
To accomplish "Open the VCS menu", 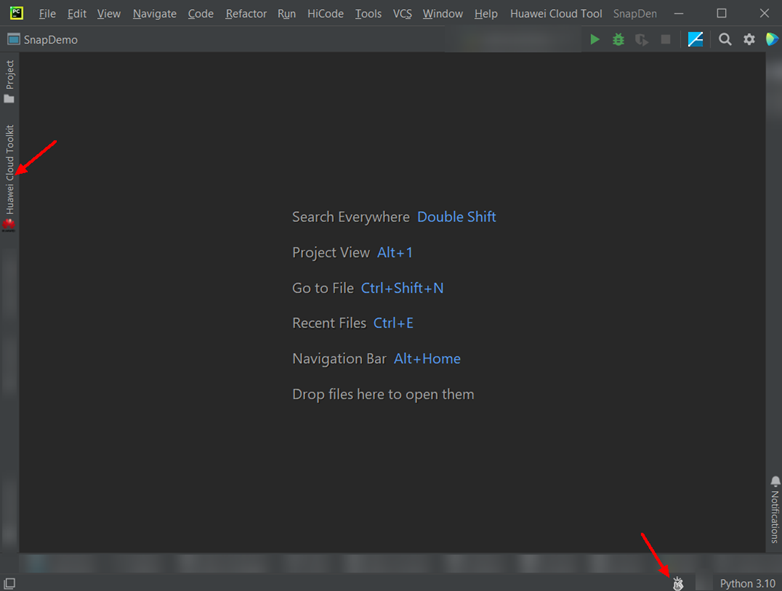I will coord(402,13).
